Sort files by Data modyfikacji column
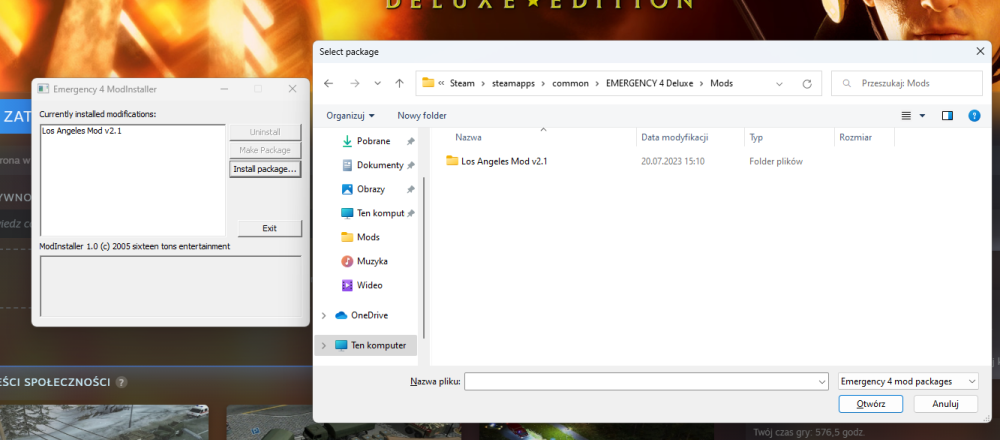Image resolution: width=1000 pixels, height=440 pixels. 675,137
